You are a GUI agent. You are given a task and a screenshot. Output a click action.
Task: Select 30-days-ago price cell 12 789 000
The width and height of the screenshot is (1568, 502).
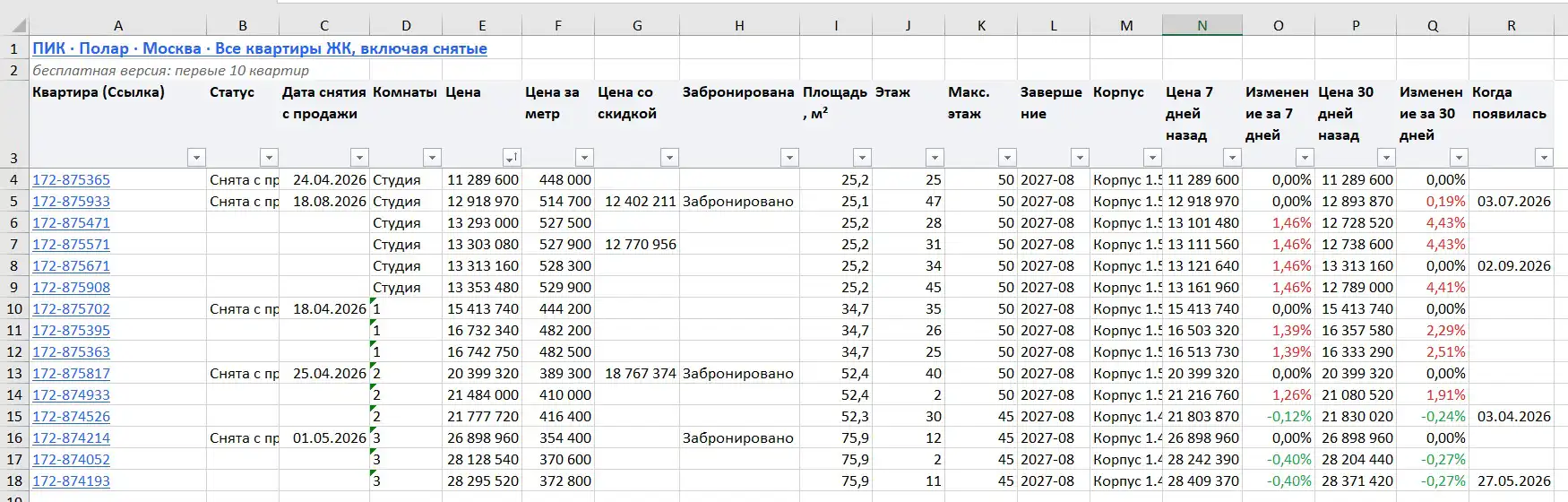coord(1356,287)
